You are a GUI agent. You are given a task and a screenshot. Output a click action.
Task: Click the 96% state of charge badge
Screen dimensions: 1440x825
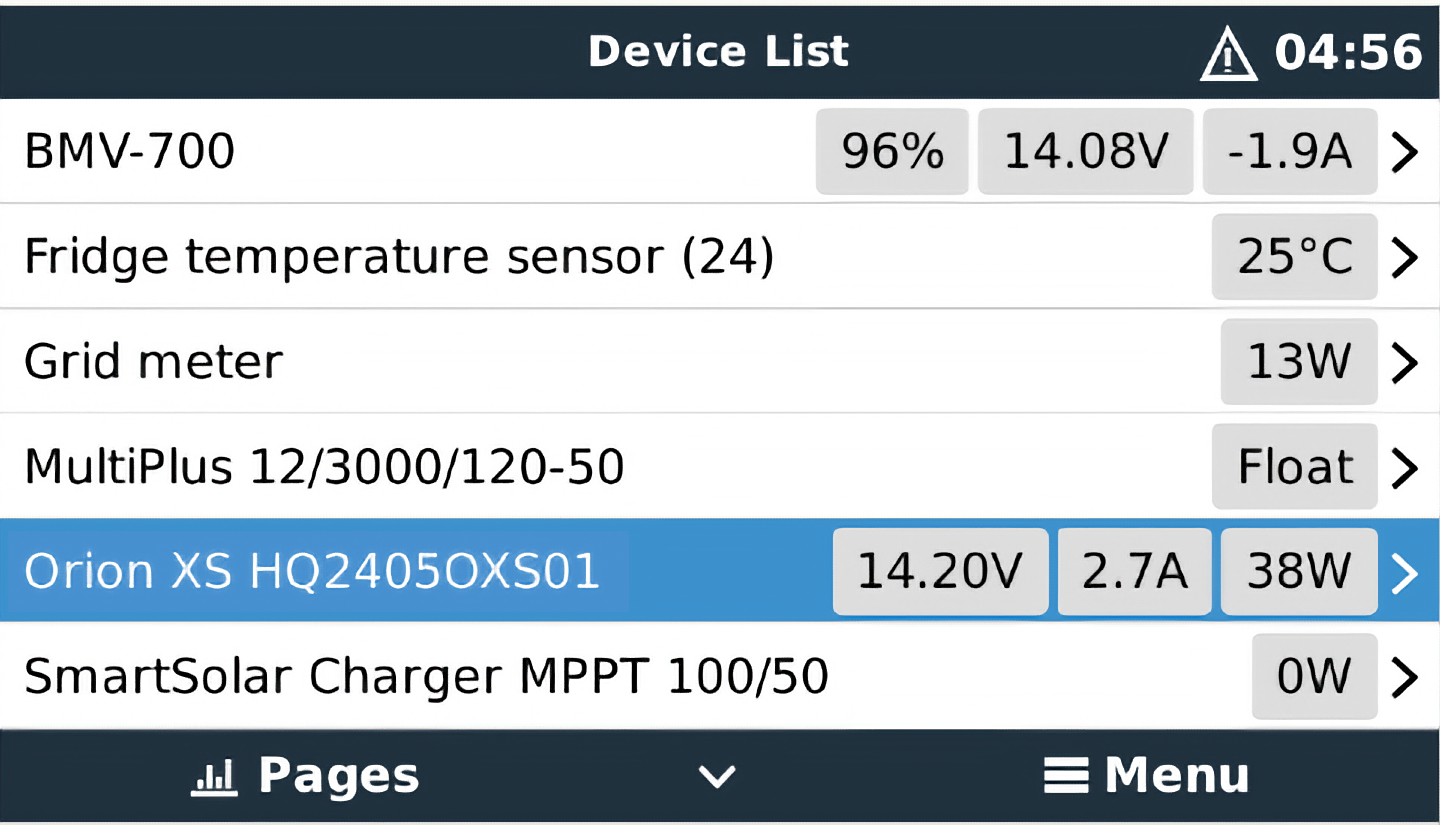click(892, 151)
